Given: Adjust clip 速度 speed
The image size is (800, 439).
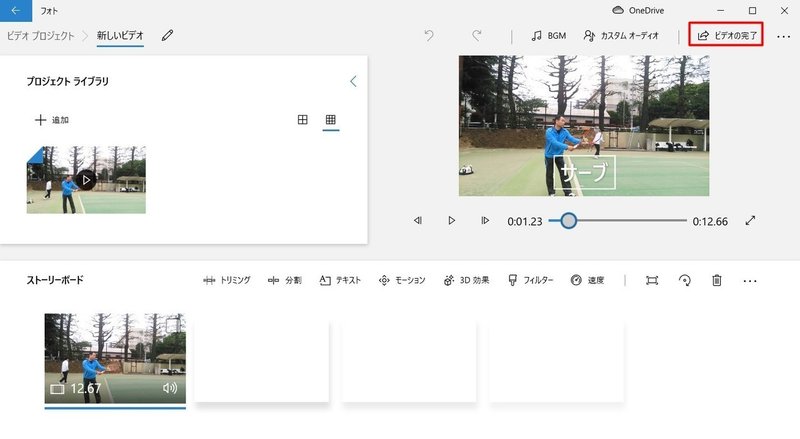Looking at the screenshot, I should coord(587,280).
